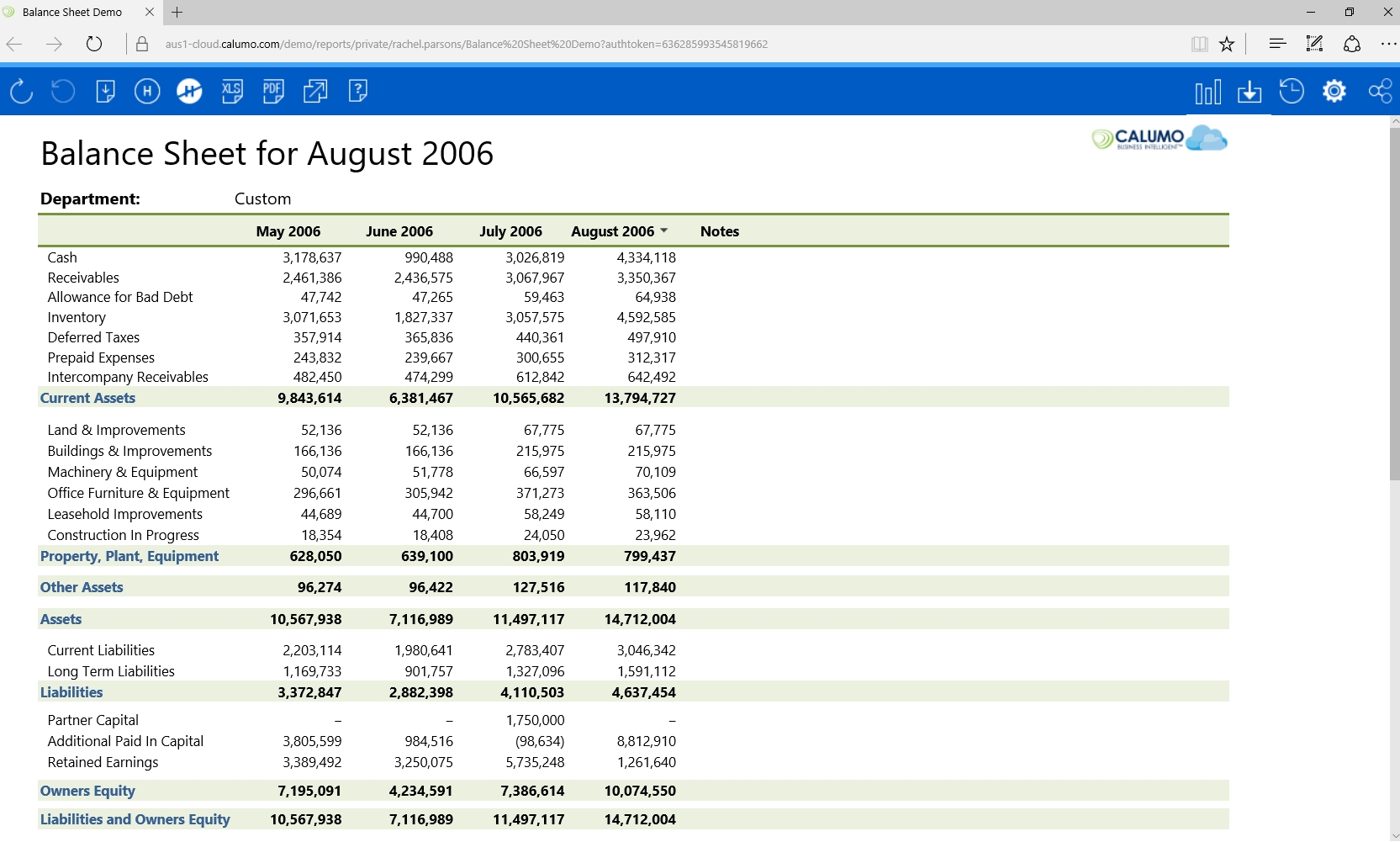
Task: Click the report refresh icon in blue toolbar
Action: click(x=21, y=91)
